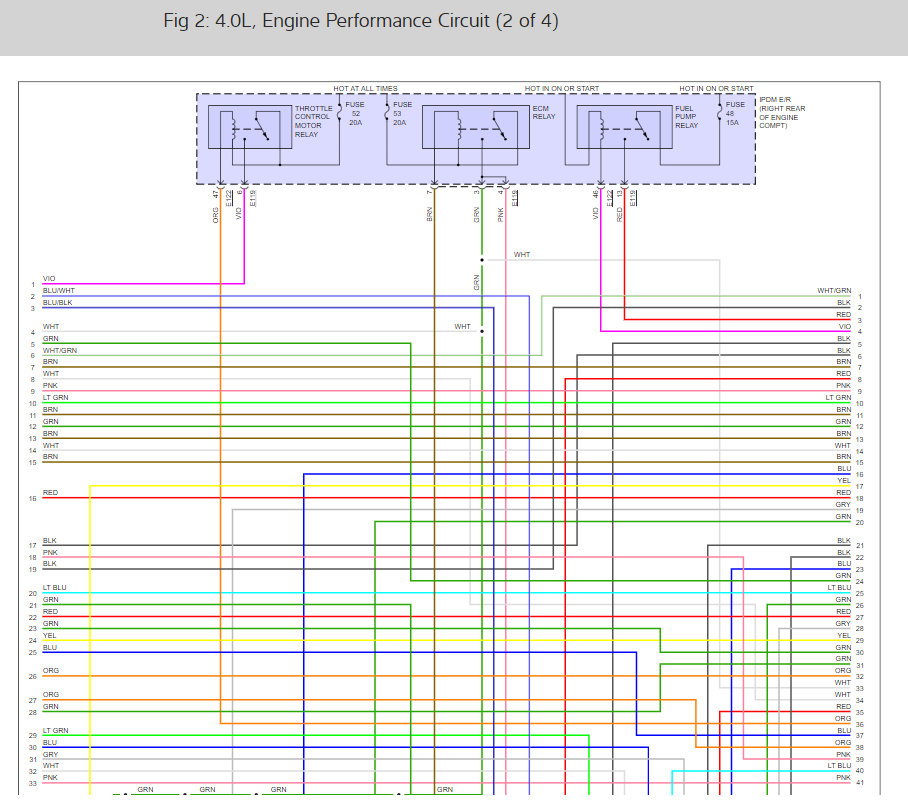
Task: Click the LT GRN label at left pin 10
Action: [56, 397]
